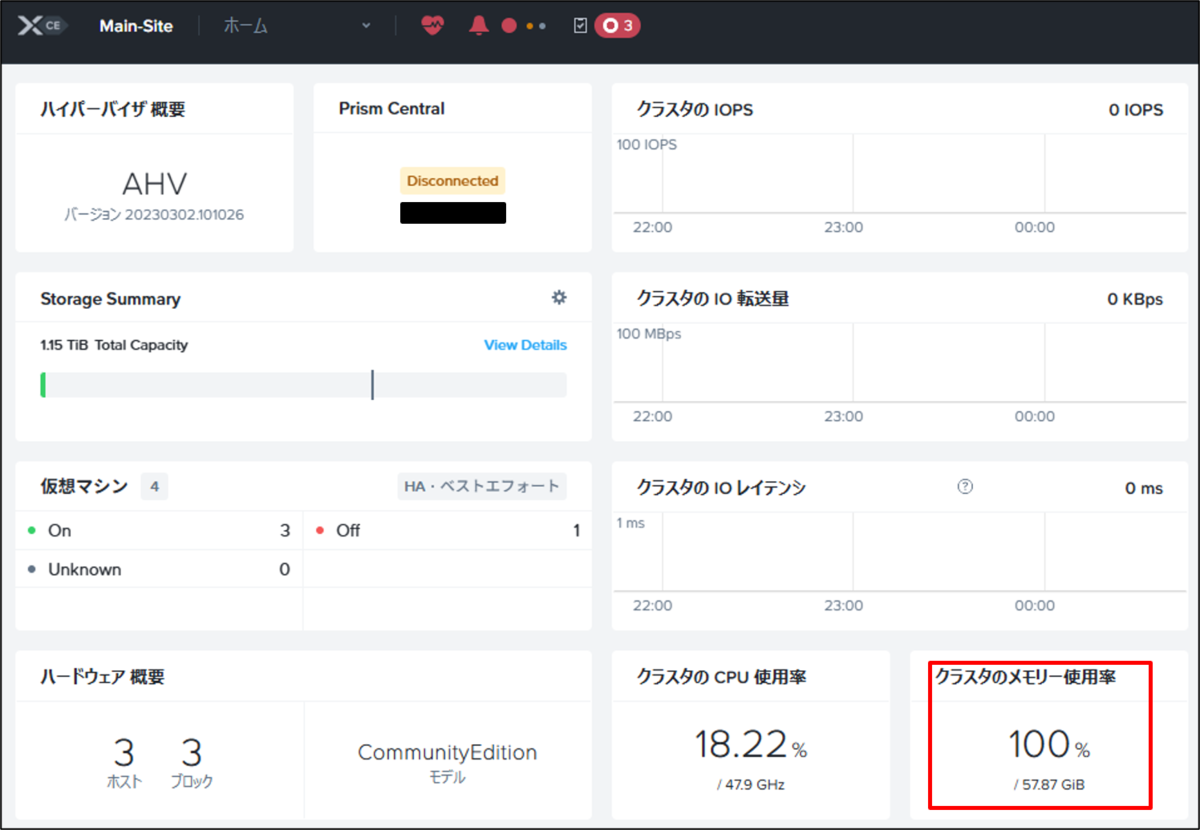This screenshot has height=830, width=1200.
Task: Open the cluster health heart icon
Action: tap(432, 26)
